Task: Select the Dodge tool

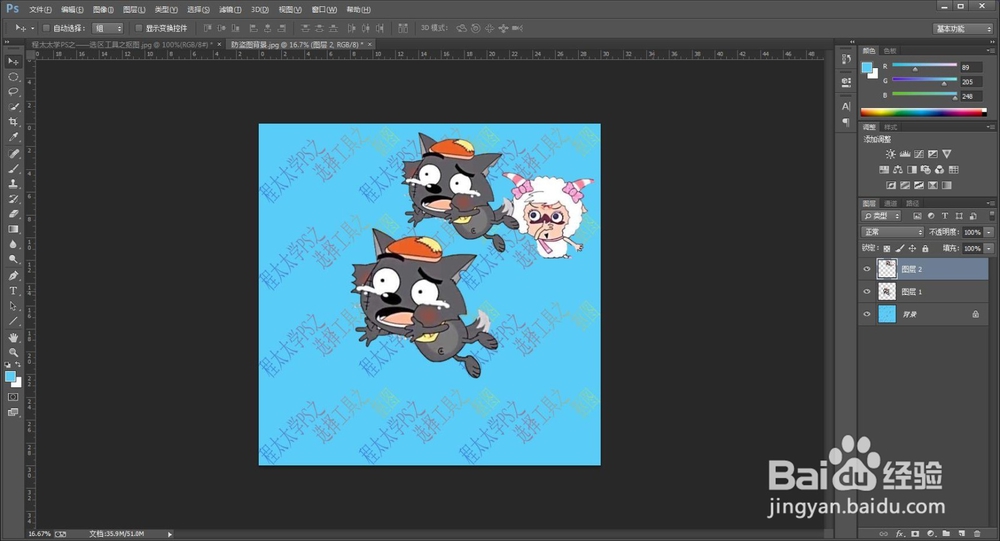Action: click(13, 260)
